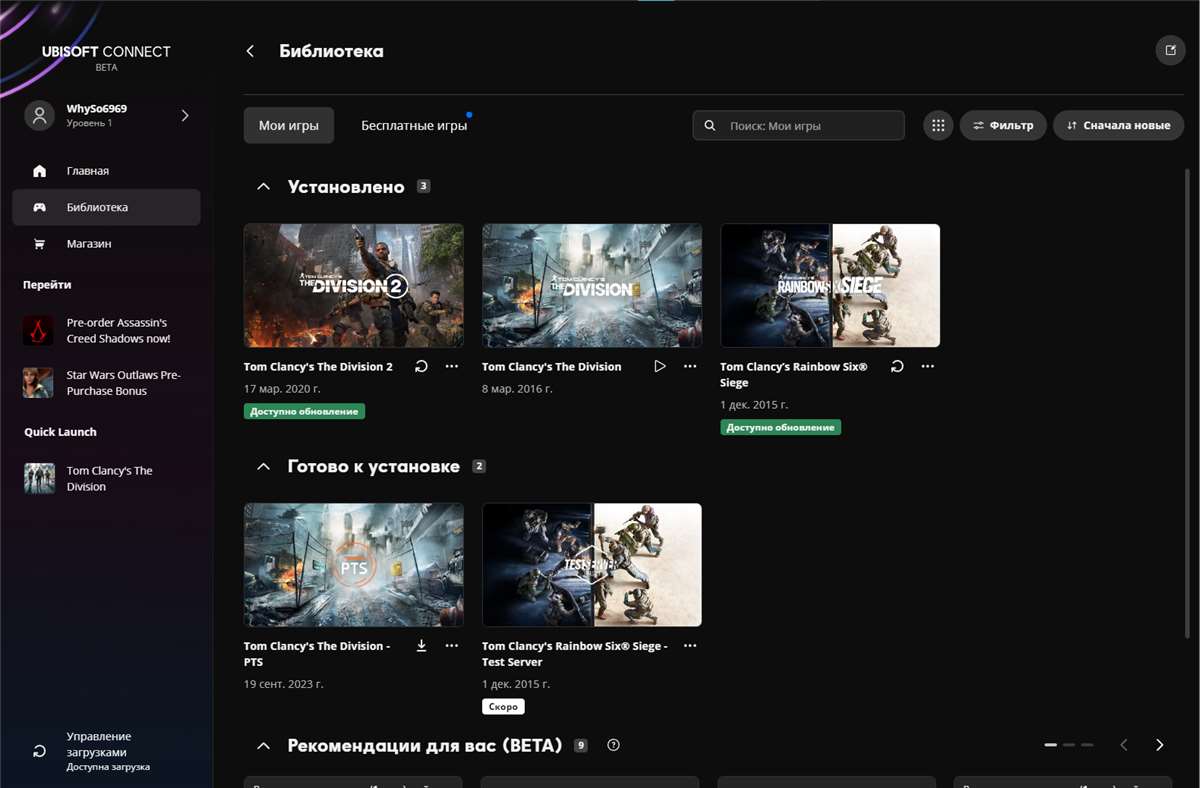
Task: Collapse the Установлено section
Action: pyautogui.click(x=263, y=186)
